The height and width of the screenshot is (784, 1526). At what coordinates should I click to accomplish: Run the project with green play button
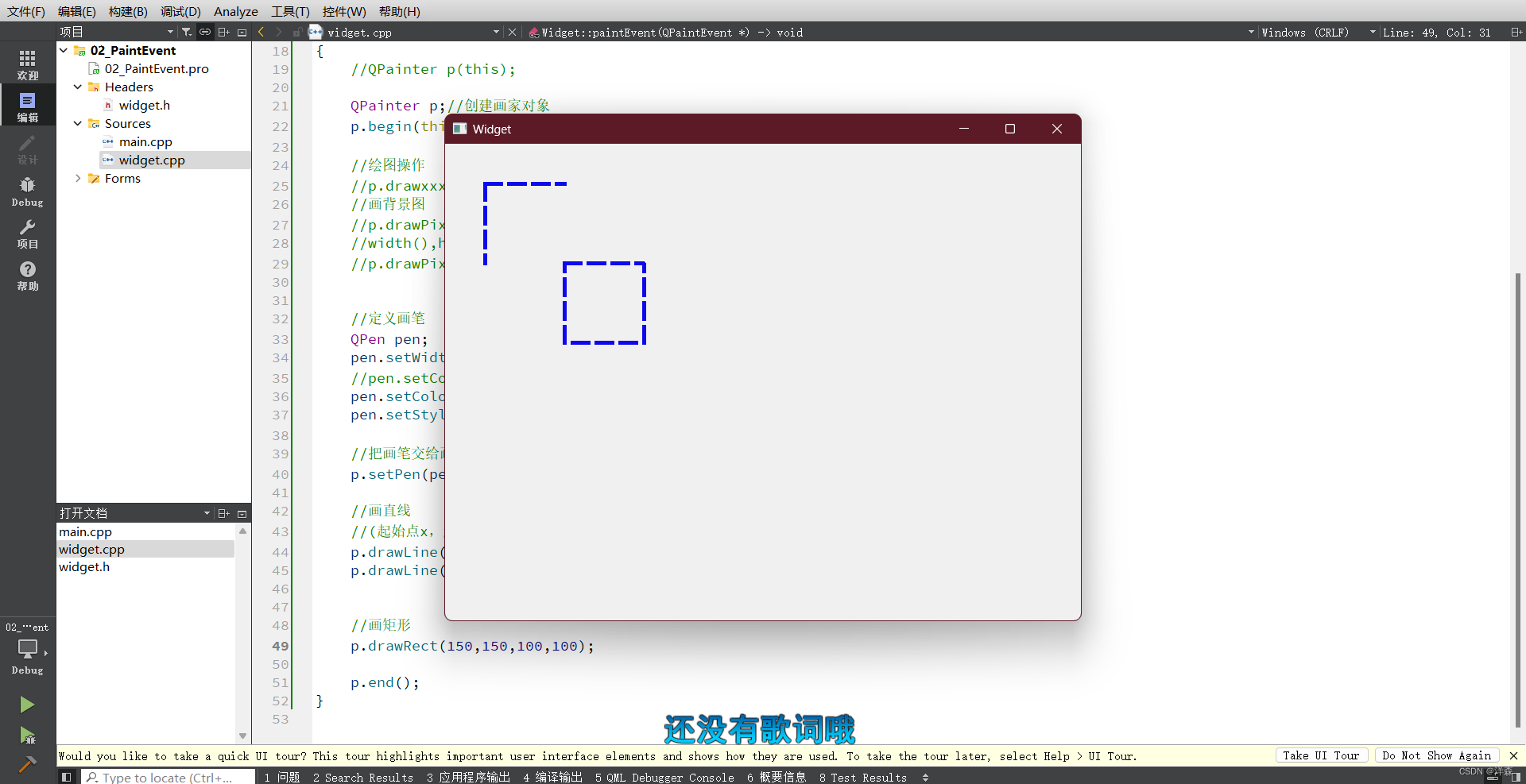point(27,705)
